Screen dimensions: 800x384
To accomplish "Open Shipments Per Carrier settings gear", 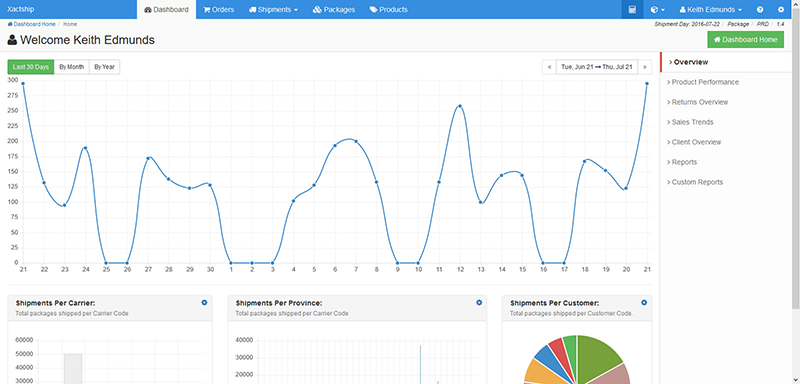I will (x=205, y=302).
